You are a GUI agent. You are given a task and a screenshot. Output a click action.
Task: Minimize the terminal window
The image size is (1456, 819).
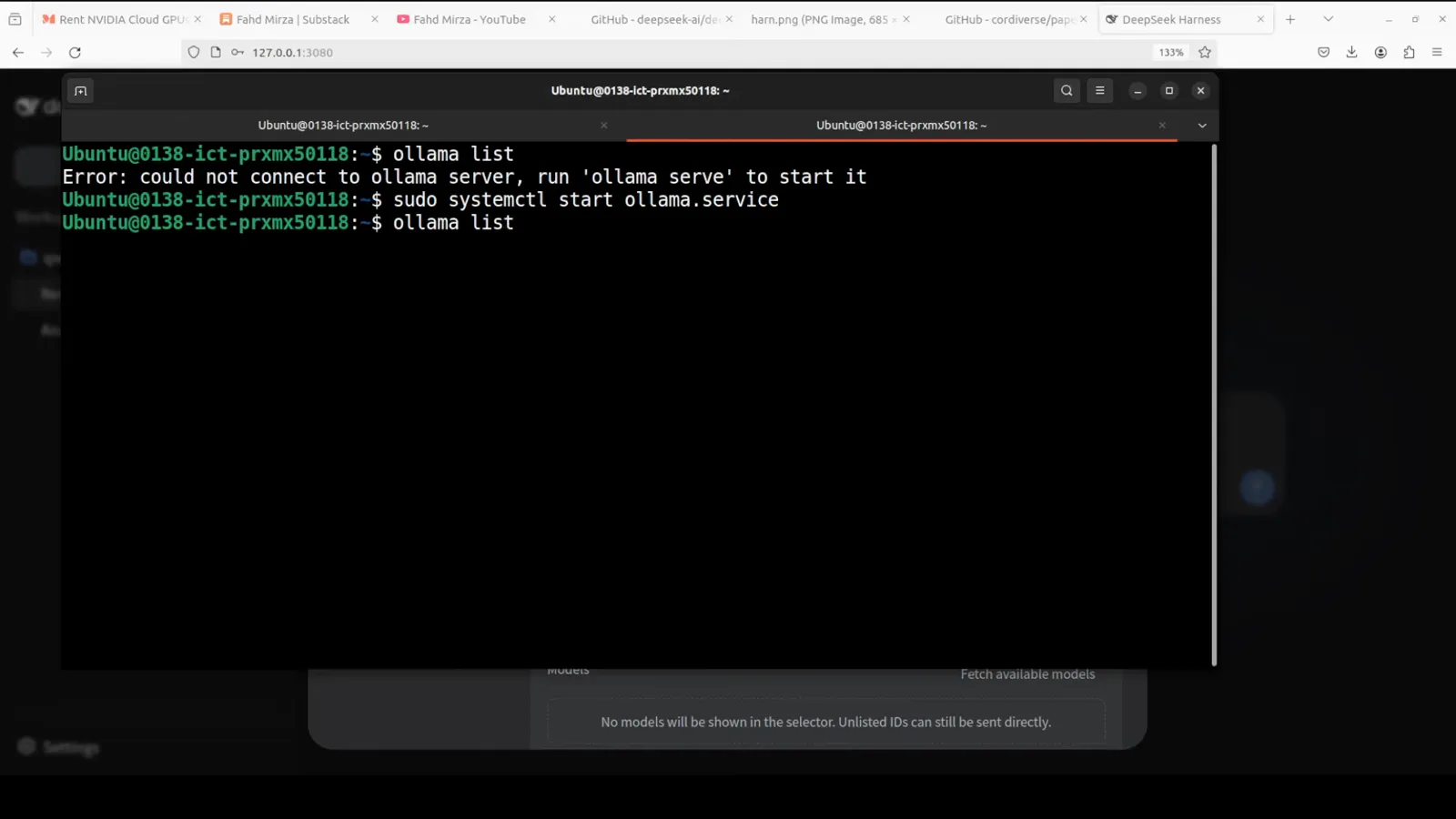(1137, 91)
